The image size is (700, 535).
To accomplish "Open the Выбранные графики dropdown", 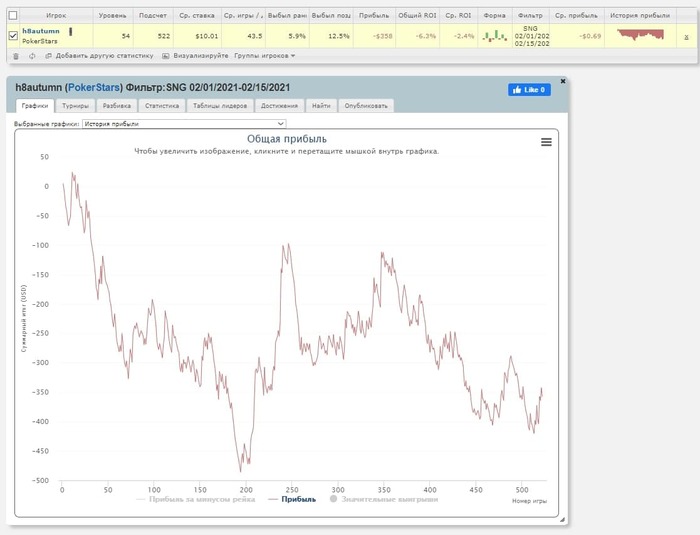I will pos(184,124).
